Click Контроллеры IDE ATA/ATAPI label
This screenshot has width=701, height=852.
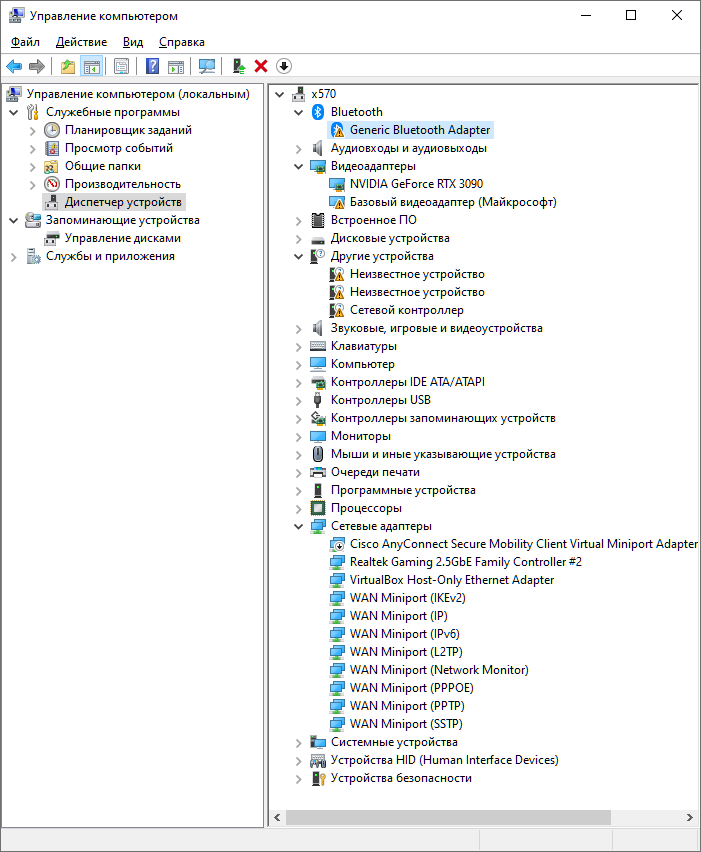[x=408, y=382]
